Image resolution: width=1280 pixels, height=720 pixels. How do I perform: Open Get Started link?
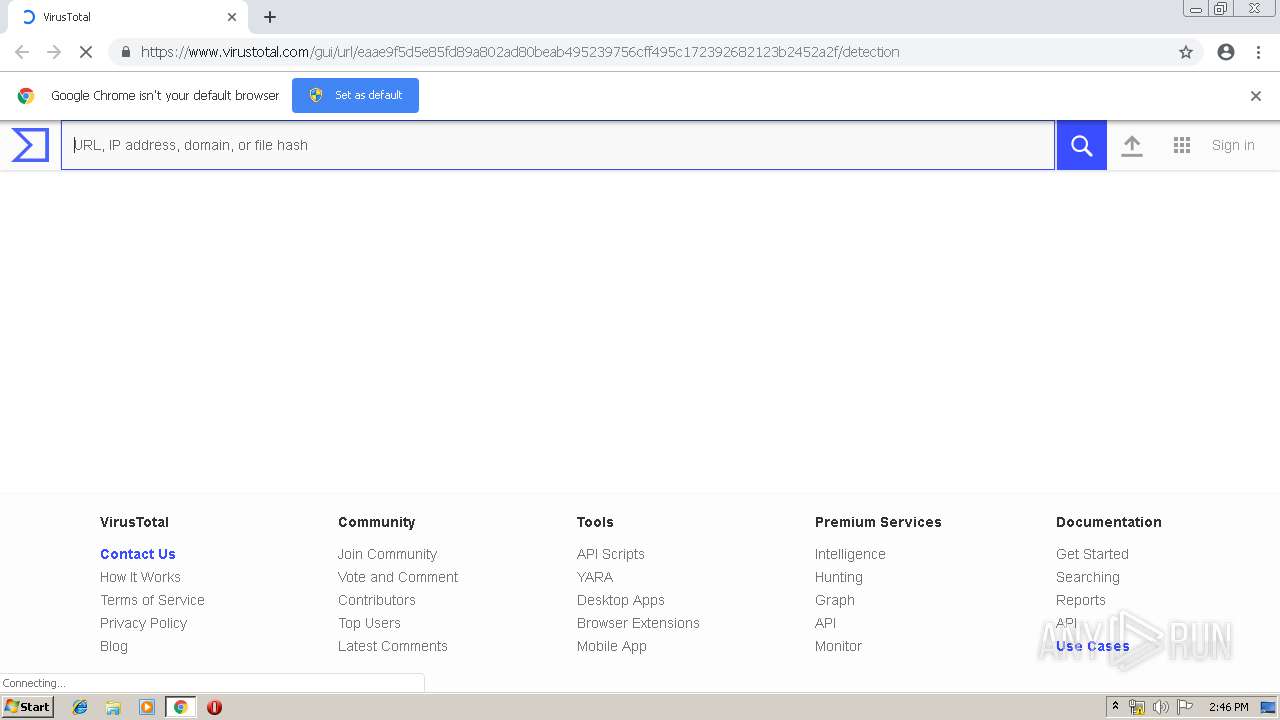click(x=1092, y=554)
